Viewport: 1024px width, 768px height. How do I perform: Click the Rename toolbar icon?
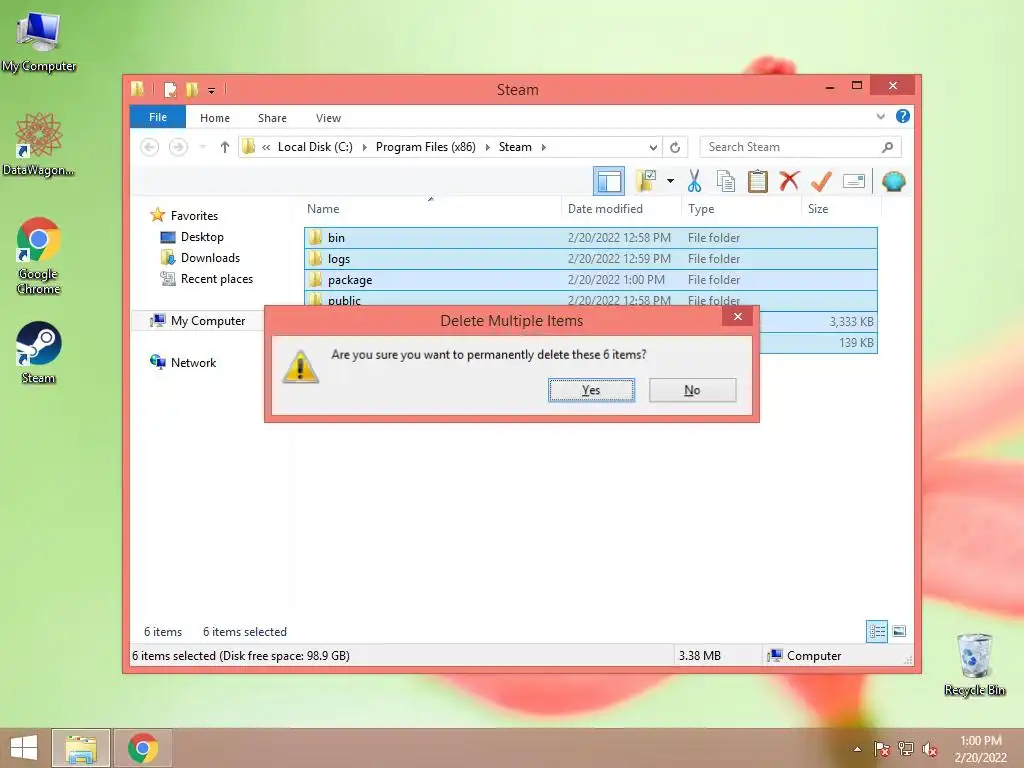tap(854, 181)
